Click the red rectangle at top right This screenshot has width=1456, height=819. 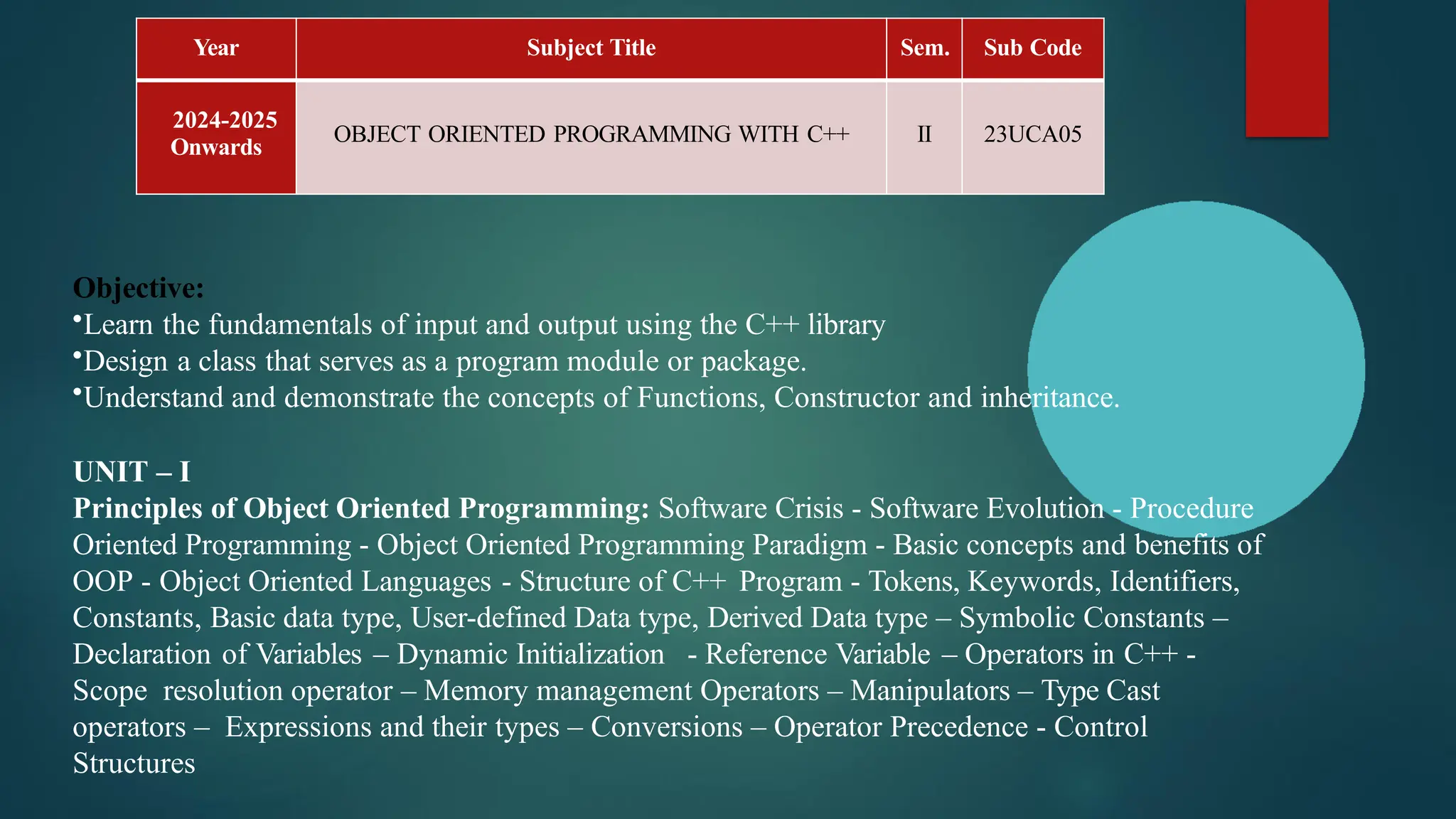tap(1287, 68)
